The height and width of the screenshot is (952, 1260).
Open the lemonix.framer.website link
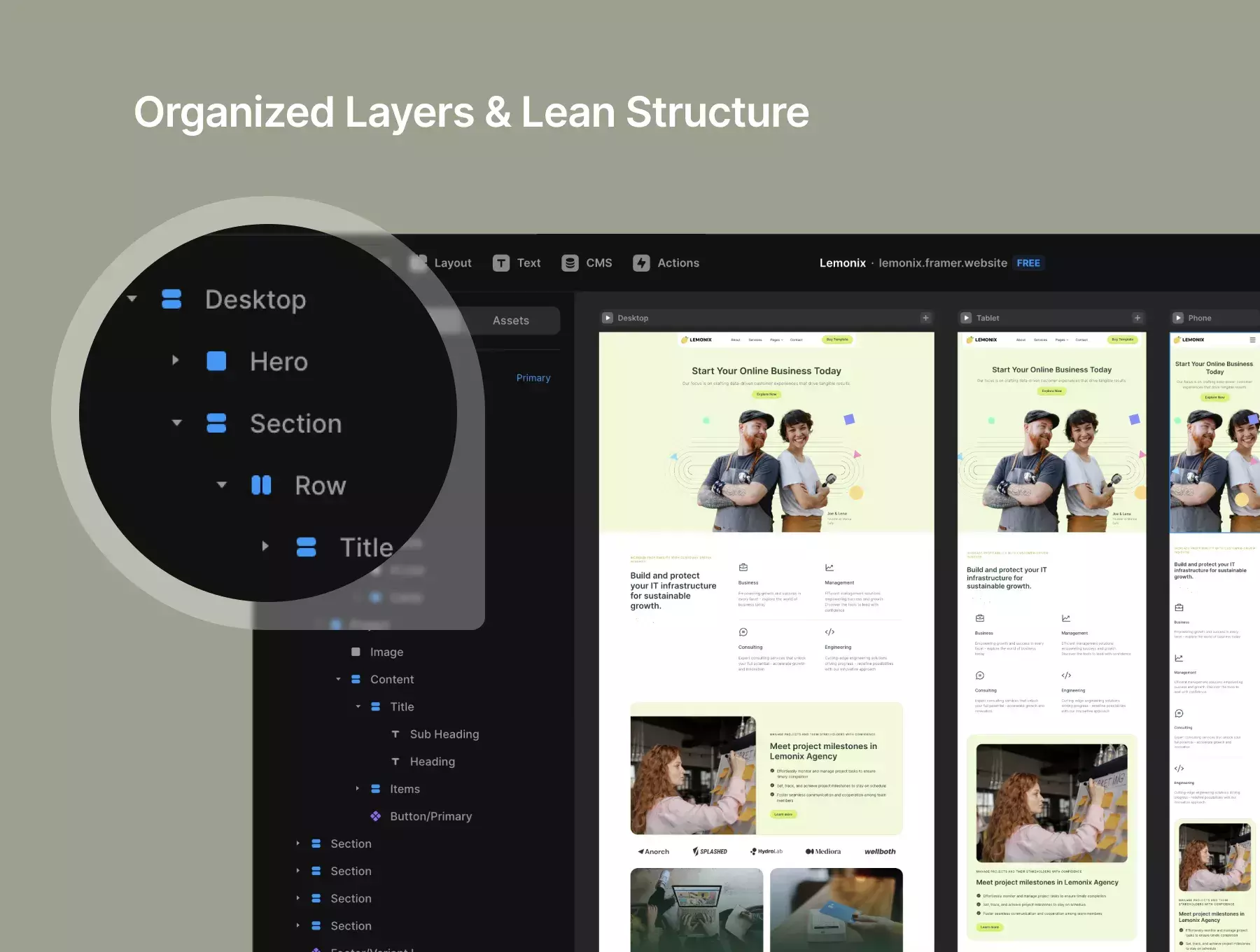point(943,263)
